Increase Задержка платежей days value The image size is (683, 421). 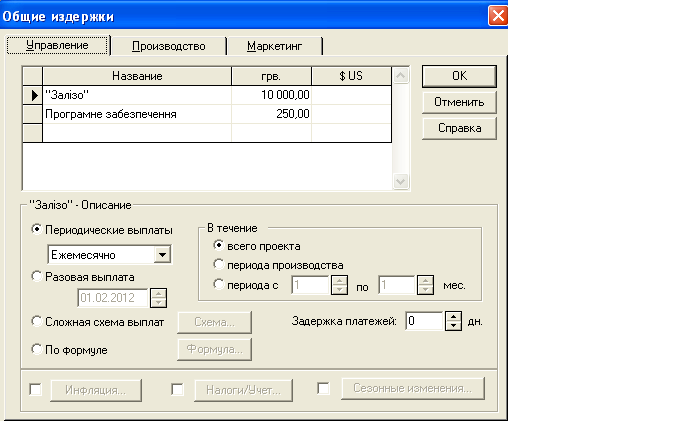coord(453,317)
